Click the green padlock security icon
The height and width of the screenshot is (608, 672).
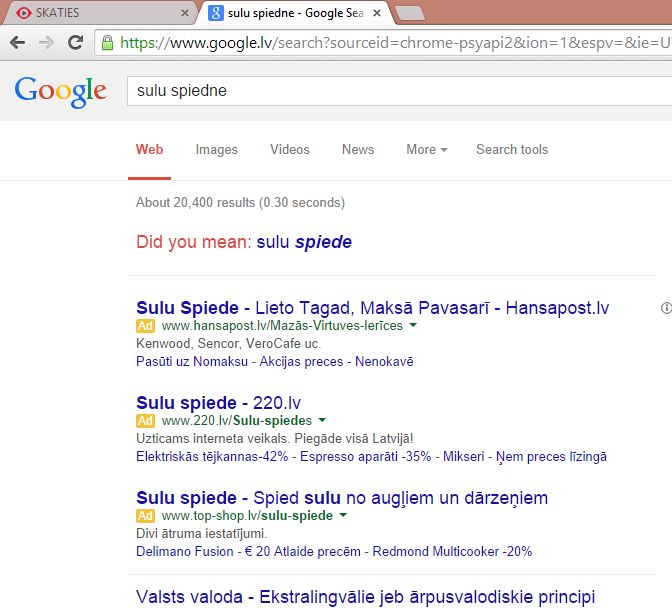click(x=107, y=42)
